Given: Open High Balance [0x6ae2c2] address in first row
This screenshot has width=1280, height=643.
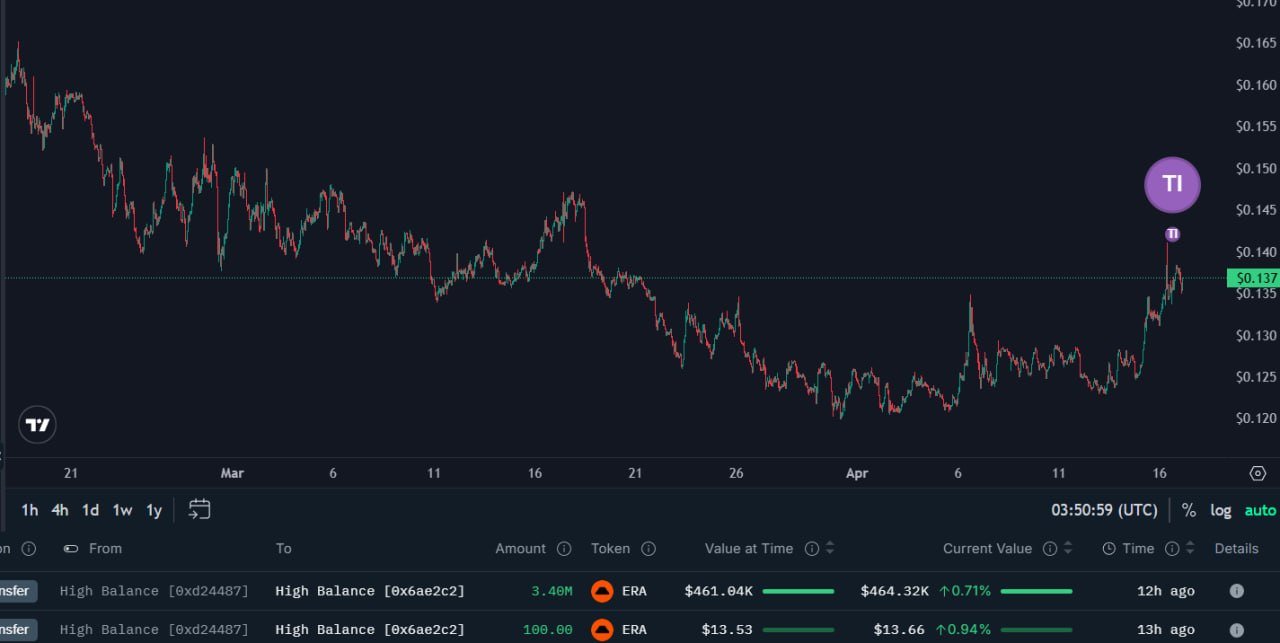Looking at the screenshot, I should (x=370, y=591).
